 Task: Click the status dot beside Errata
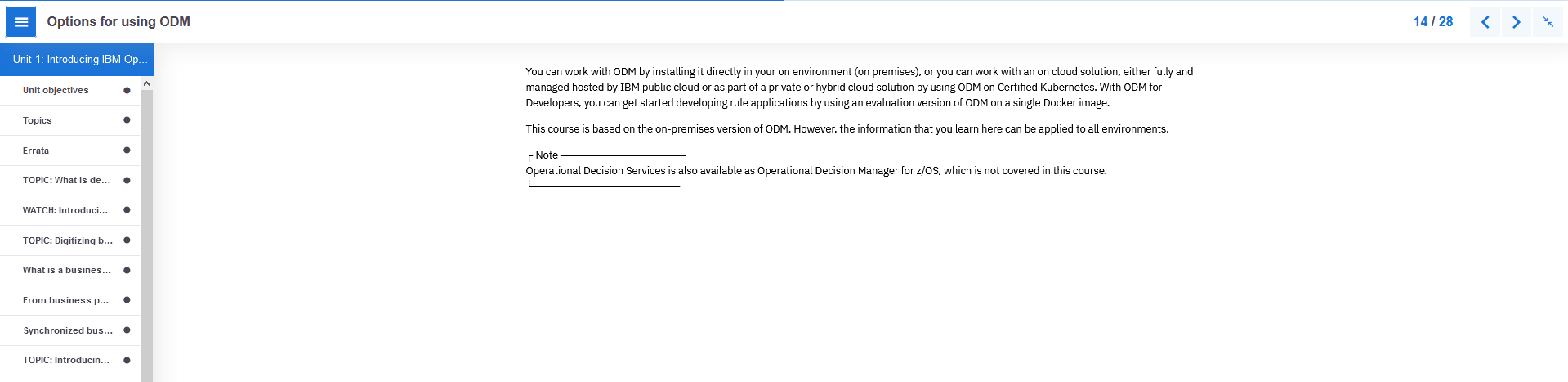pyautogui.click(x=127, y=151)
